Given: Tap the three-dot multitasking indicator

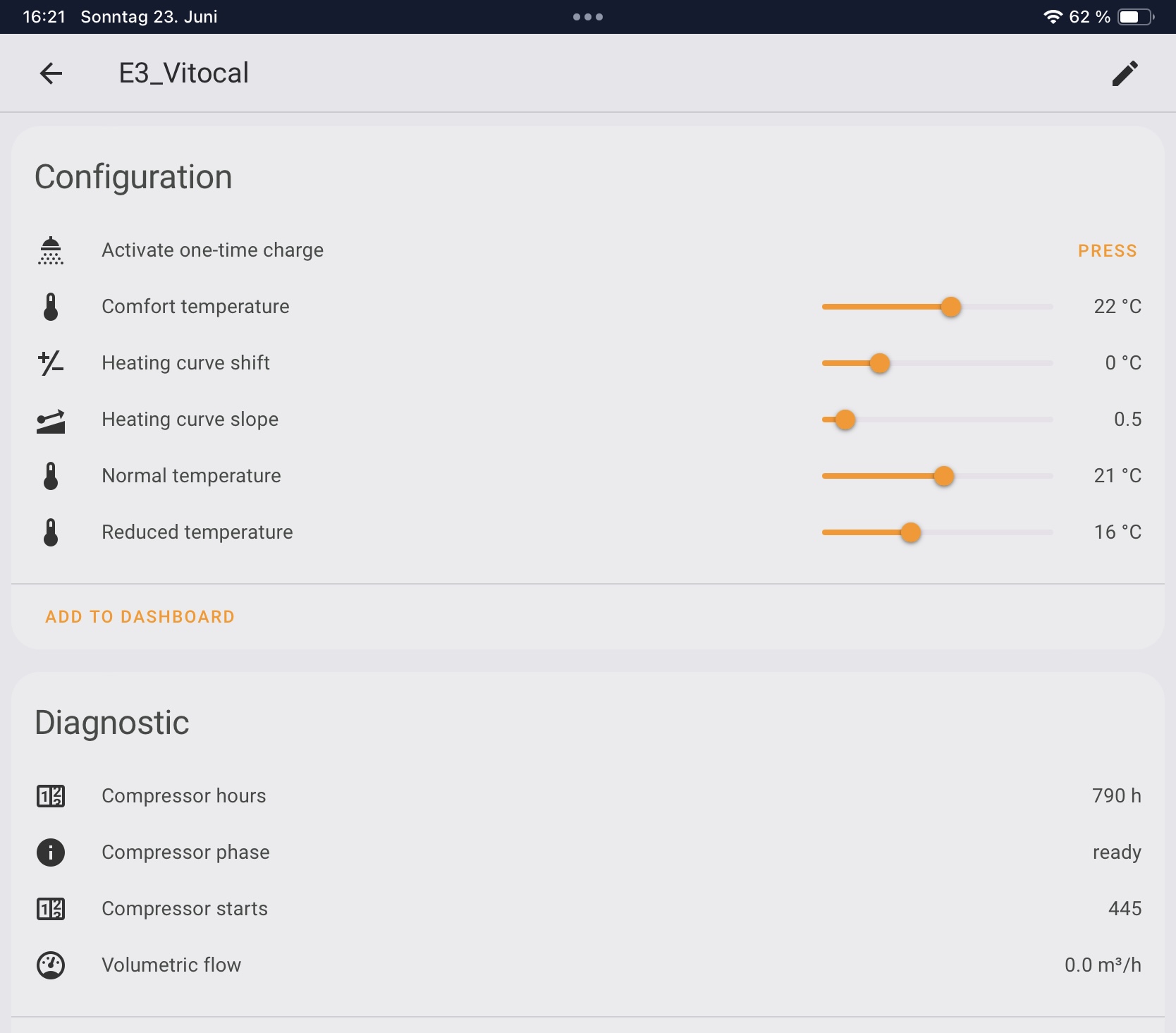Looking at the screenshot, I should [588, 17].
